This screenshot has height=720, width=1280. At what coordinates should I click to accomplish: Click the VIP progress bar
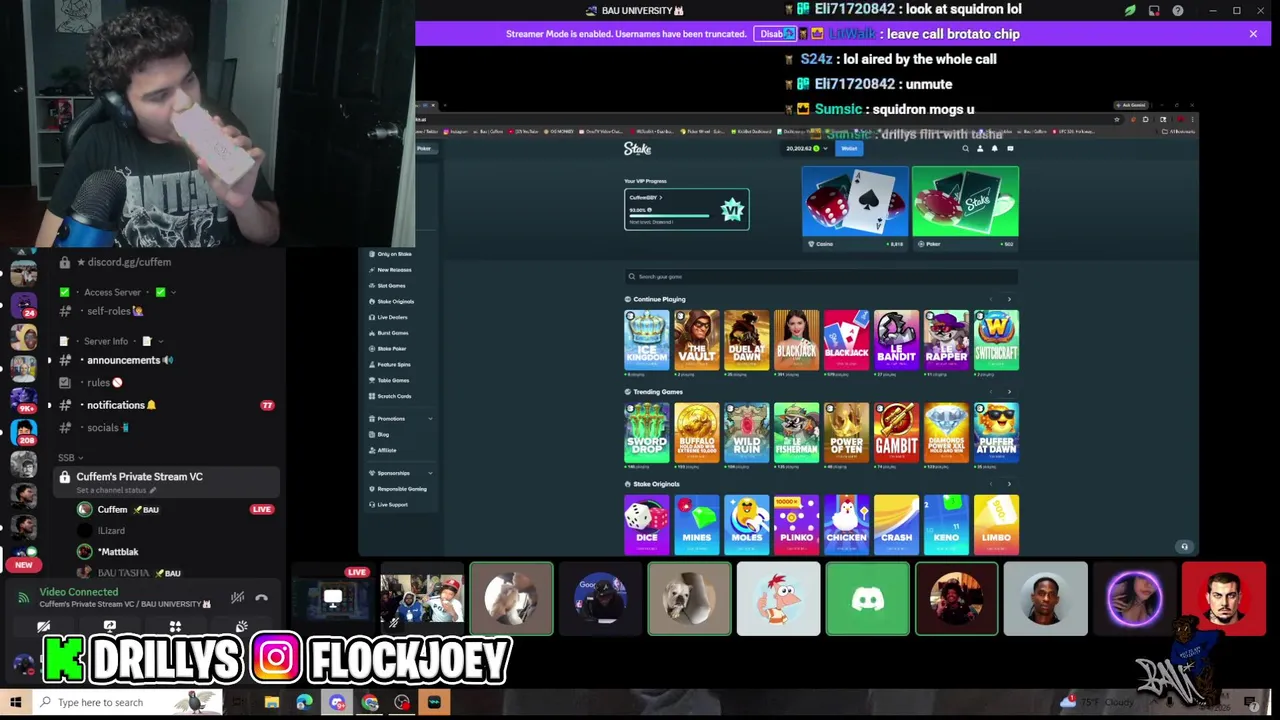pos(671,214)
